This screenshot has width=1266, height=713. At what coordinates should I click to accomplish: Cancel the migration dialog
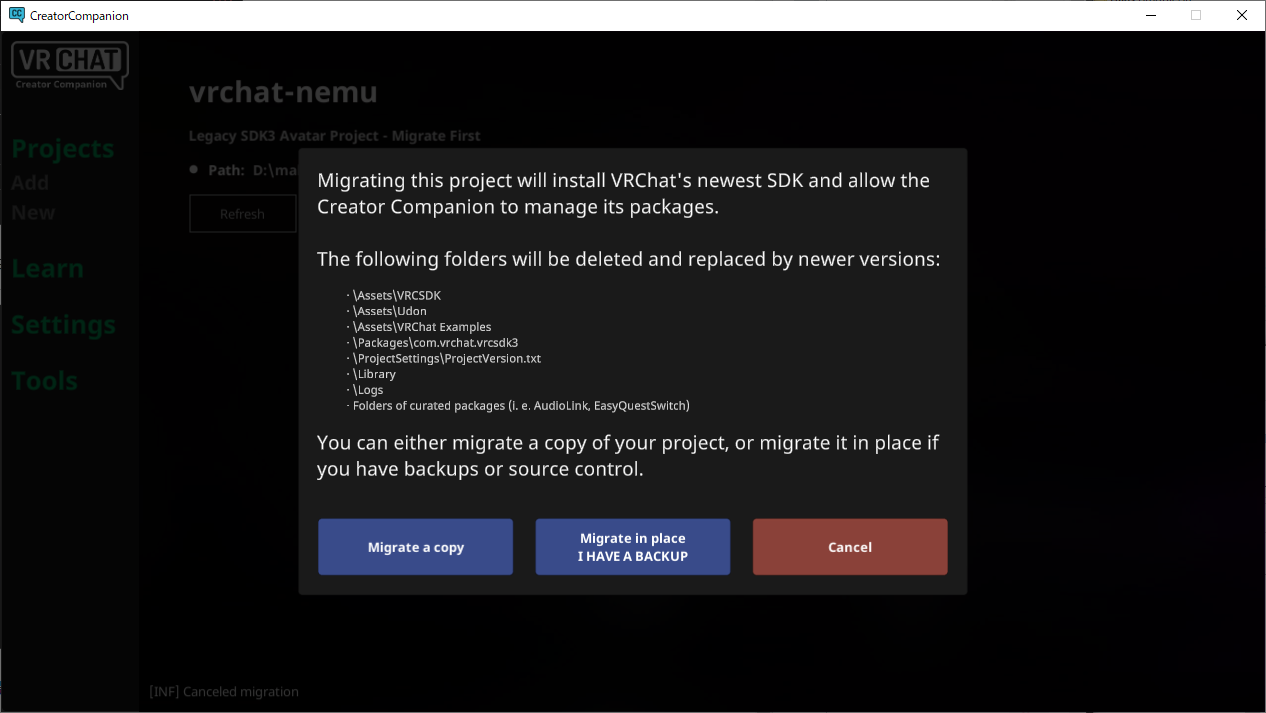[850, 547]
